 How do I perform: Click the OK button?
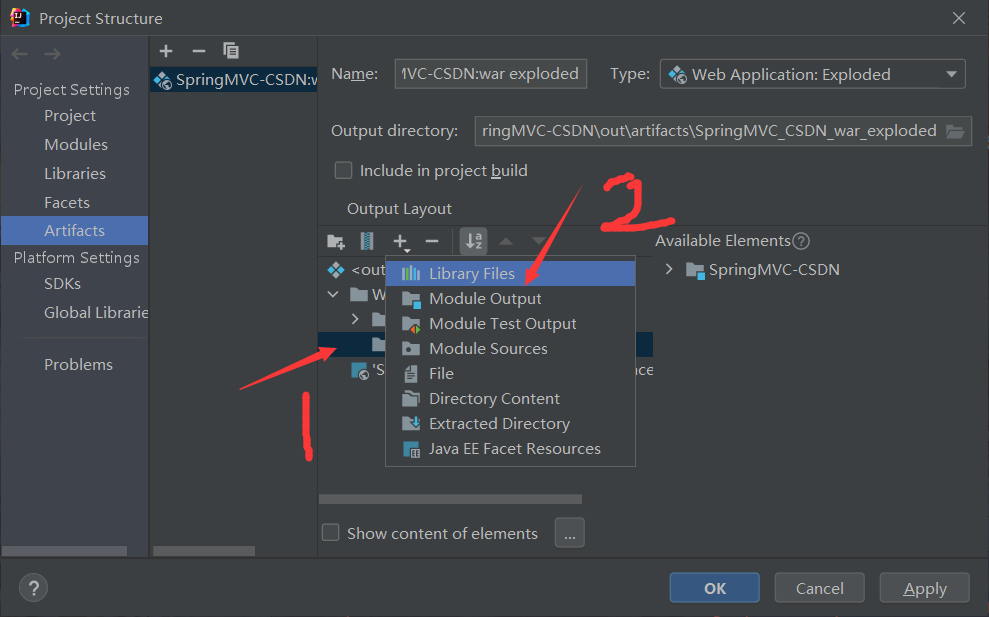tap(715, 588)
